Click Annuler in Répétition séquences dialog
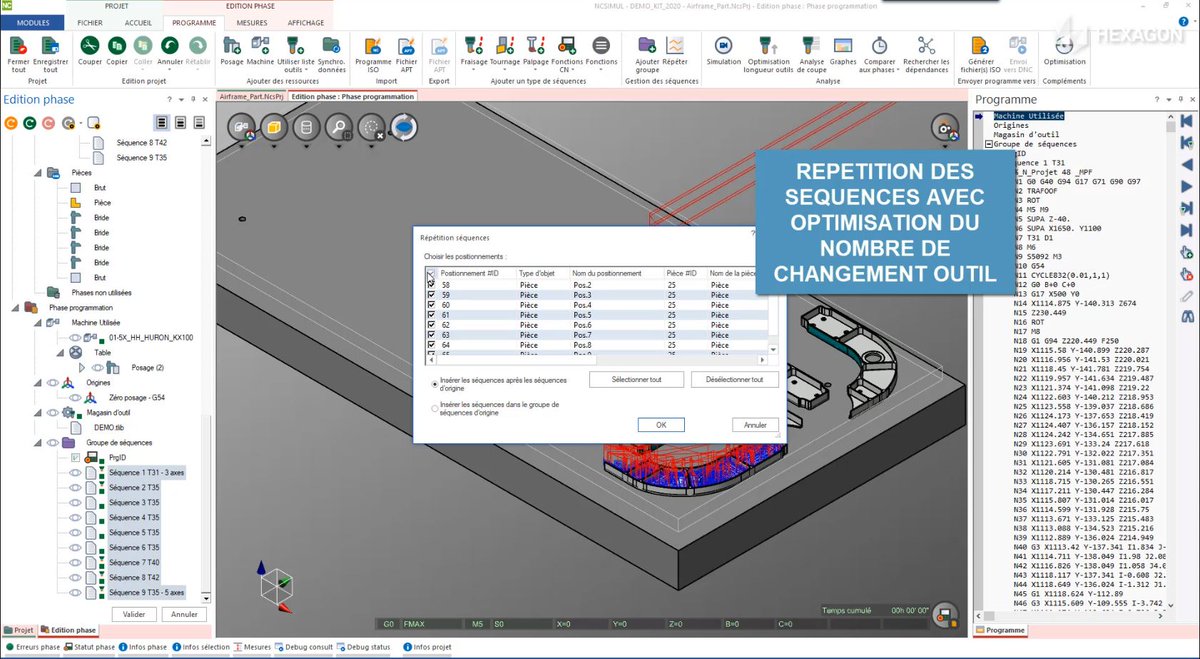Image resolution: width=1200 pixels, height=659 pixels. 755,425
